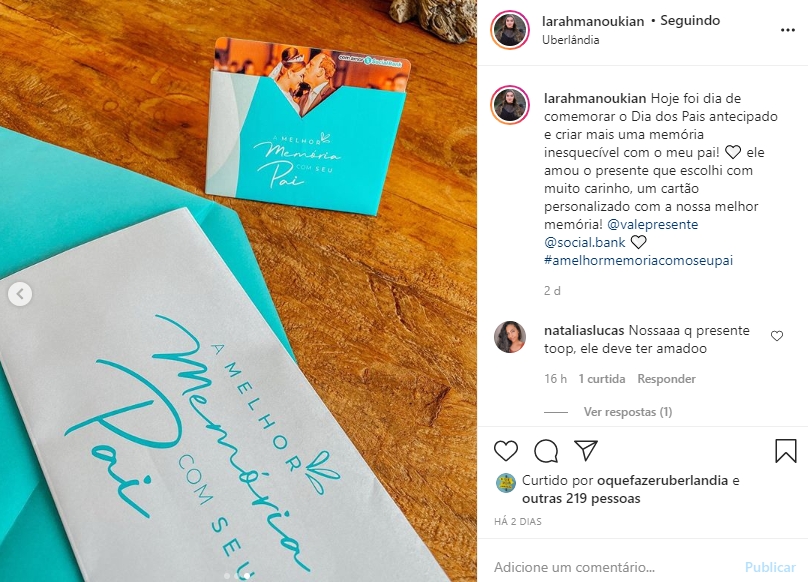Share post via paper plane icon
Screen dimensions: 808x582
pos(586,451)
